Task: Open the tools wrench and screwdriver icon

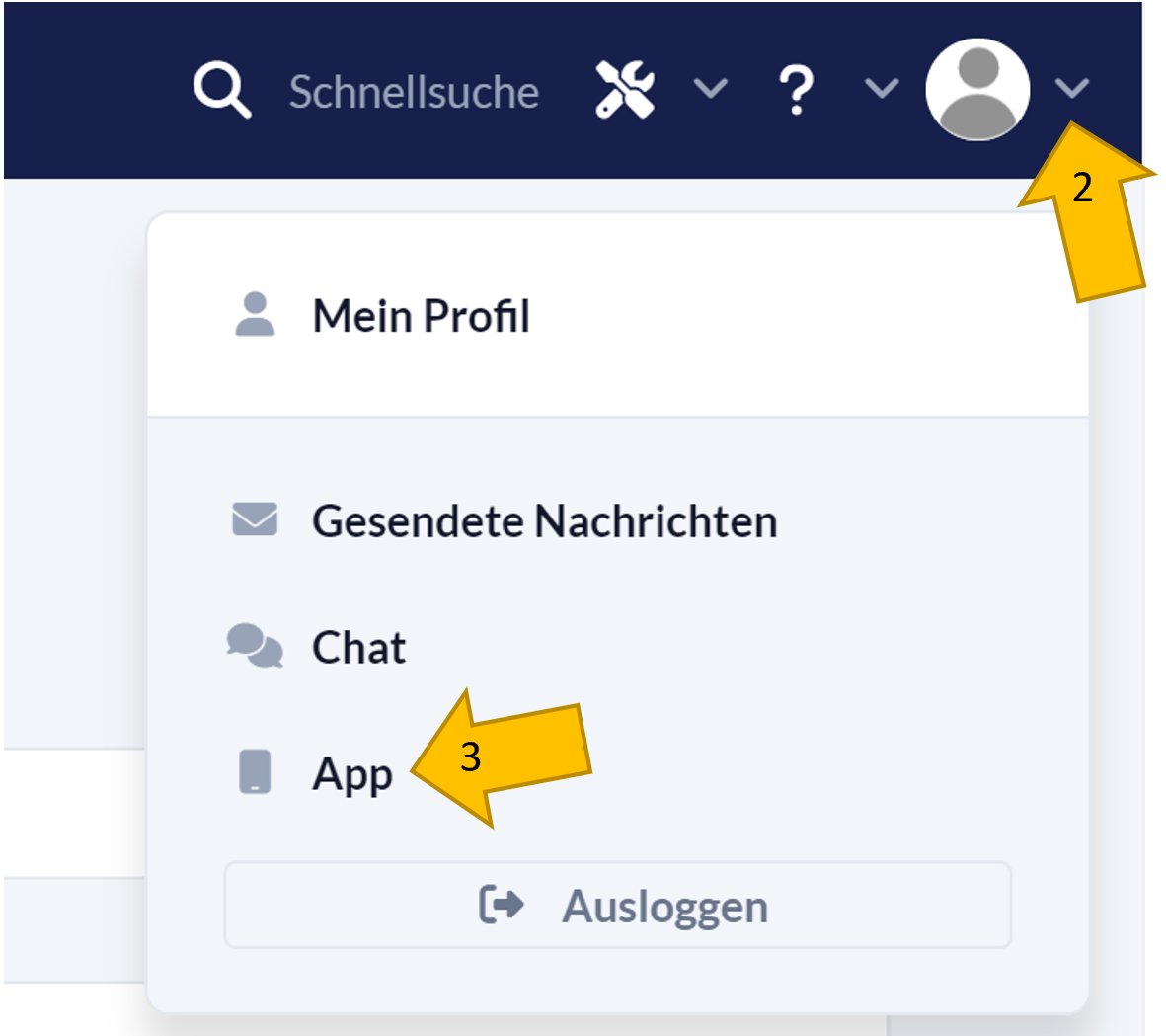Action: (x=625, y=89)
